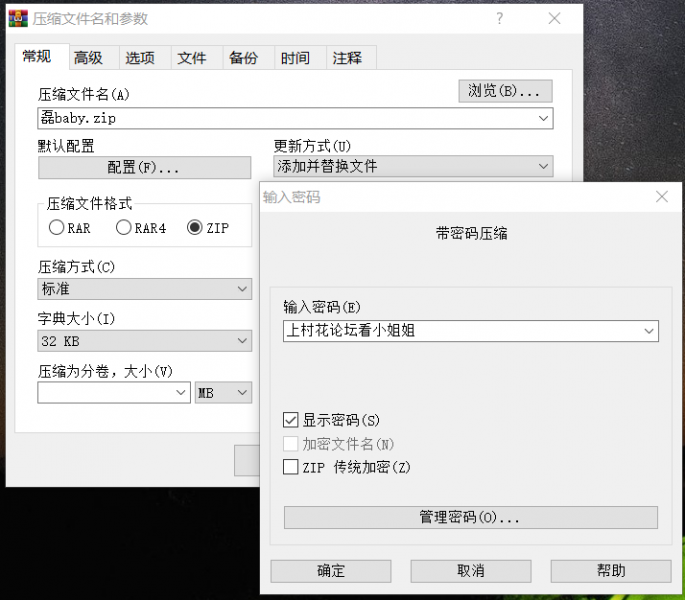Open the MB unit dropdown
Screen dimensions: 685x600
(223, 392)
